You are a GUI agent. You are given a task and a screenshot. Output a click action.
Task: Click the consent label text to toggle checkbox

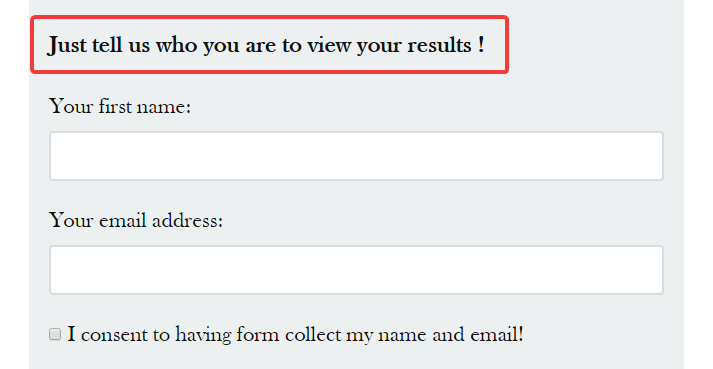click(x=296, y=335)
